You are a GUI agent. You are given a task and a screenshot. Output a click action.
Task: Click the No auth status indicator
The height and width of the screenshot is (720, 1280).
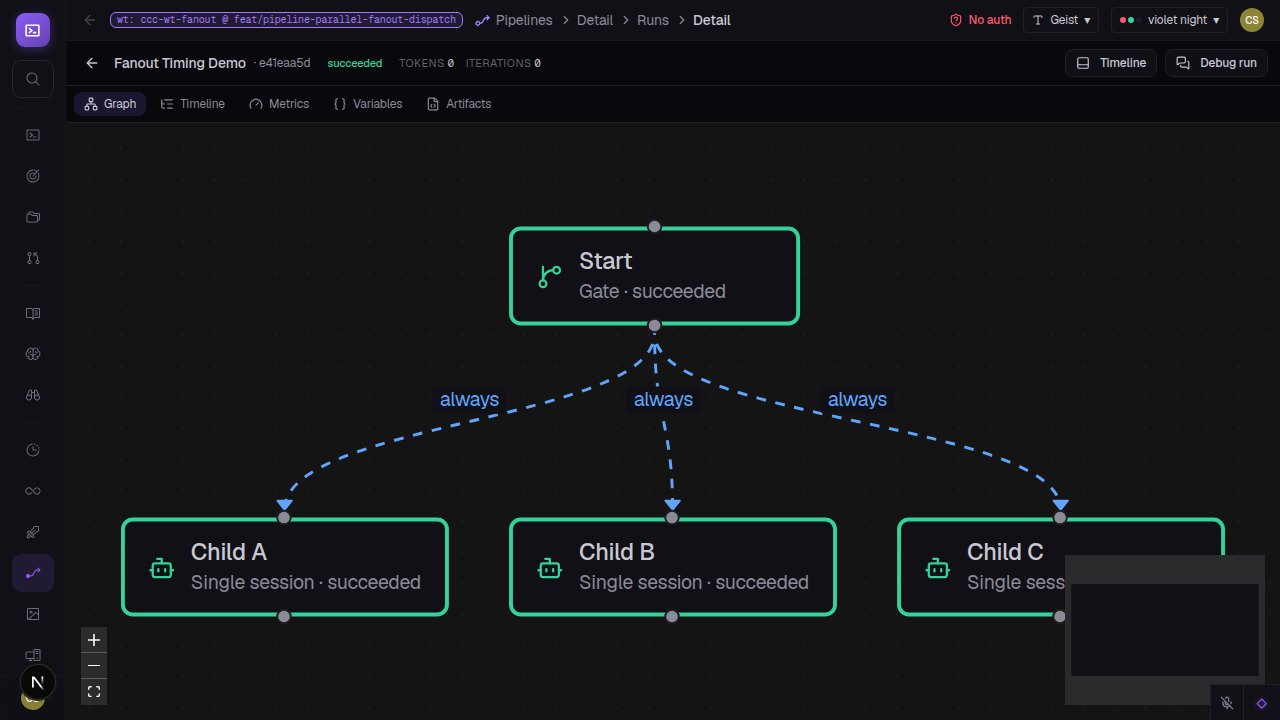pyautogui.click(x=980, y=20)
